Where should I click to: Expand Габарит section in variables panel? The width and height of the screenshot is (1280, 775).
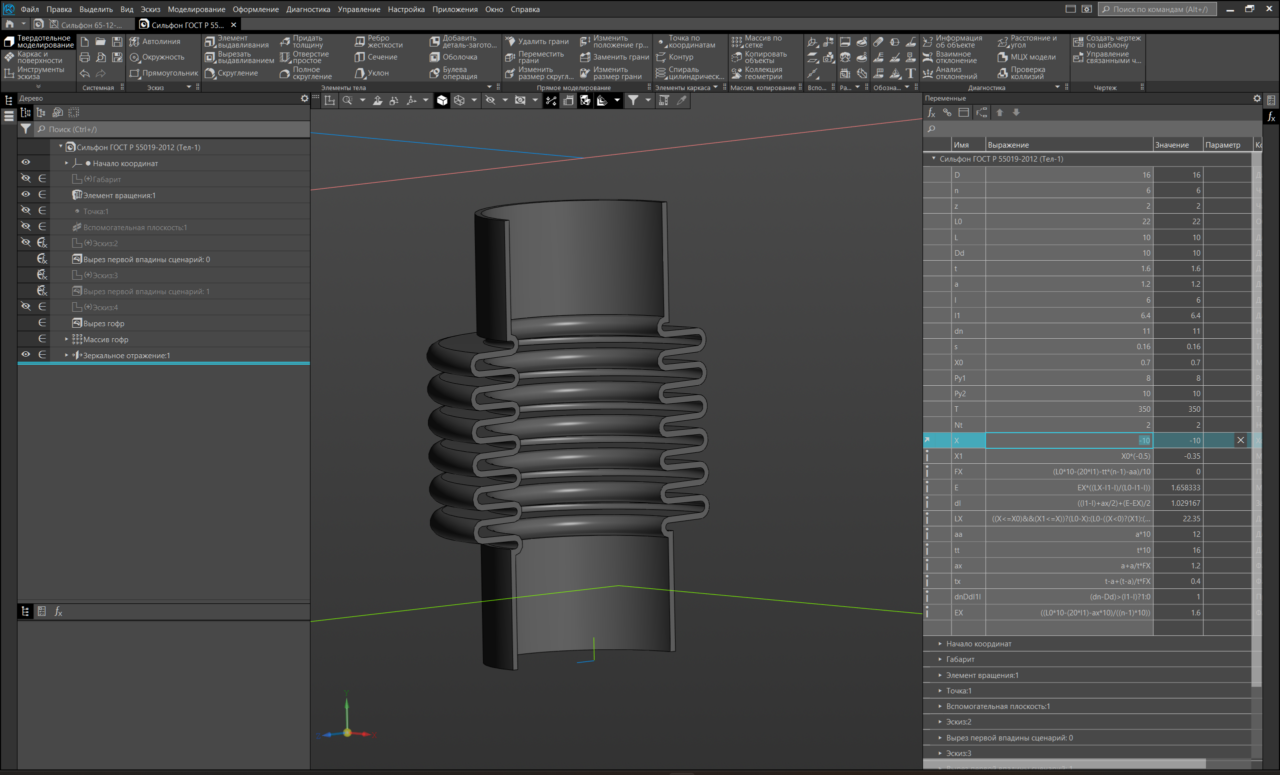point(940,660)
